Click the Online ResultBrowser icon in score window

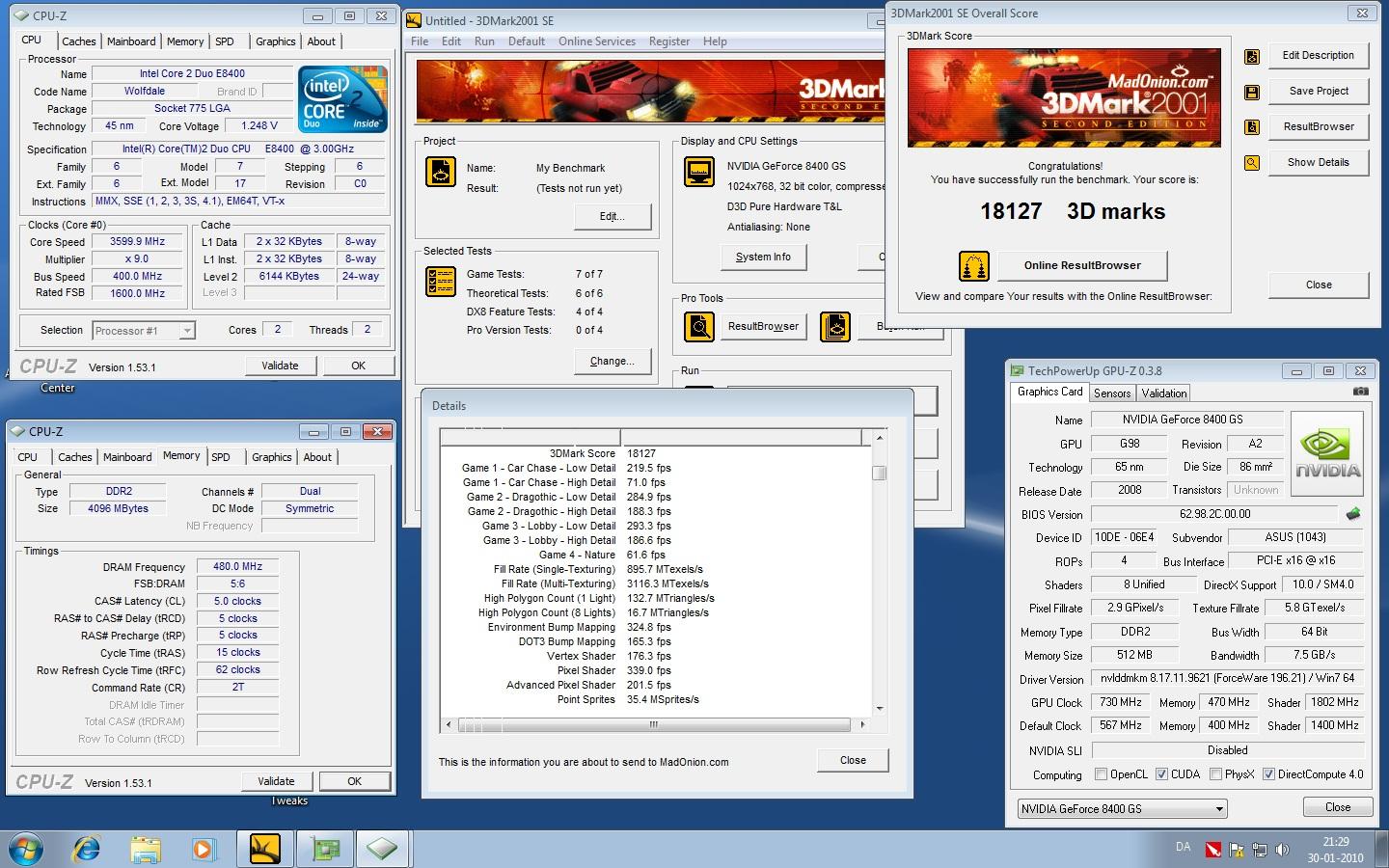pyautogui.click(x=974, y=265)
